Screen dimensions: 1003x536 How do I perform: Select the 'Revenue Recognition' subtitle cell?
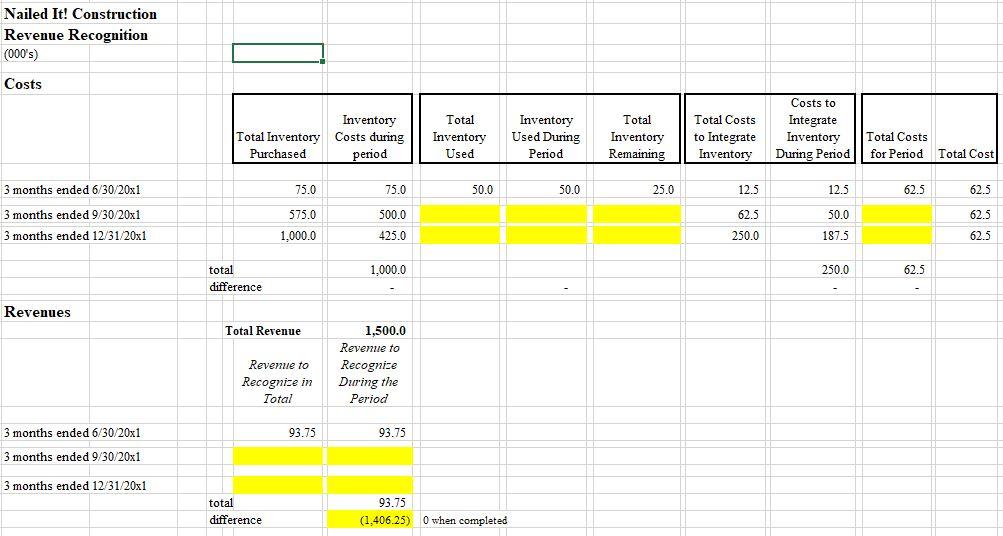click(76, 35)
